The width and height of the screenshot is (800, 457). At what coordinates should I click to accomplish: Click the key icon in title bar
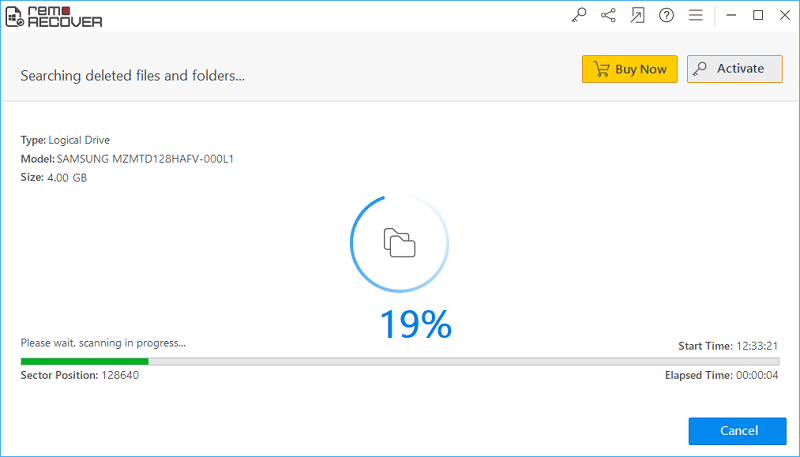coord(579,15)
